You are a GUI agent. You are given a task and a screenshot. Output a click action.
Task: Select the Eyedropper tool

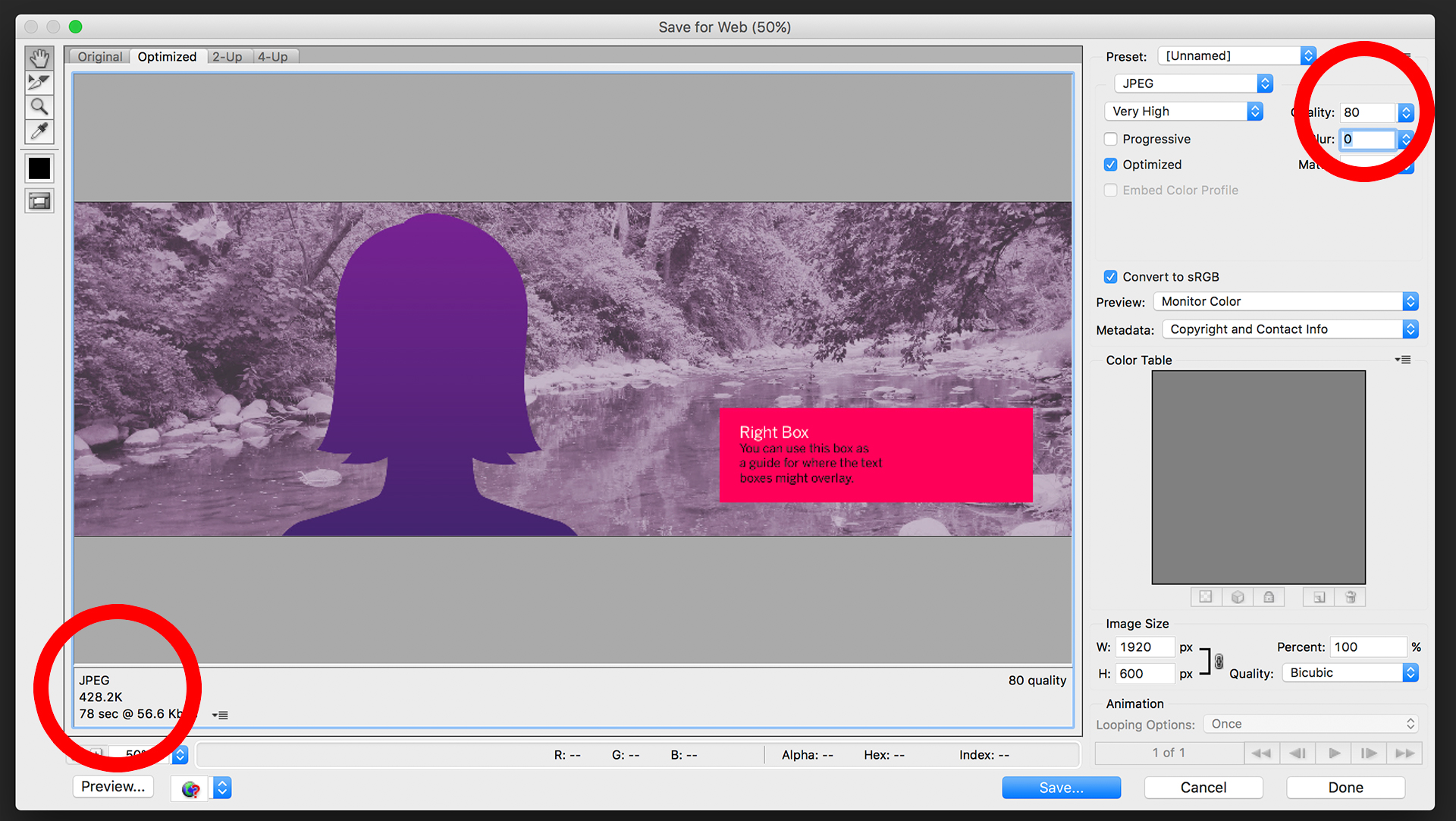tap(39, 131)
